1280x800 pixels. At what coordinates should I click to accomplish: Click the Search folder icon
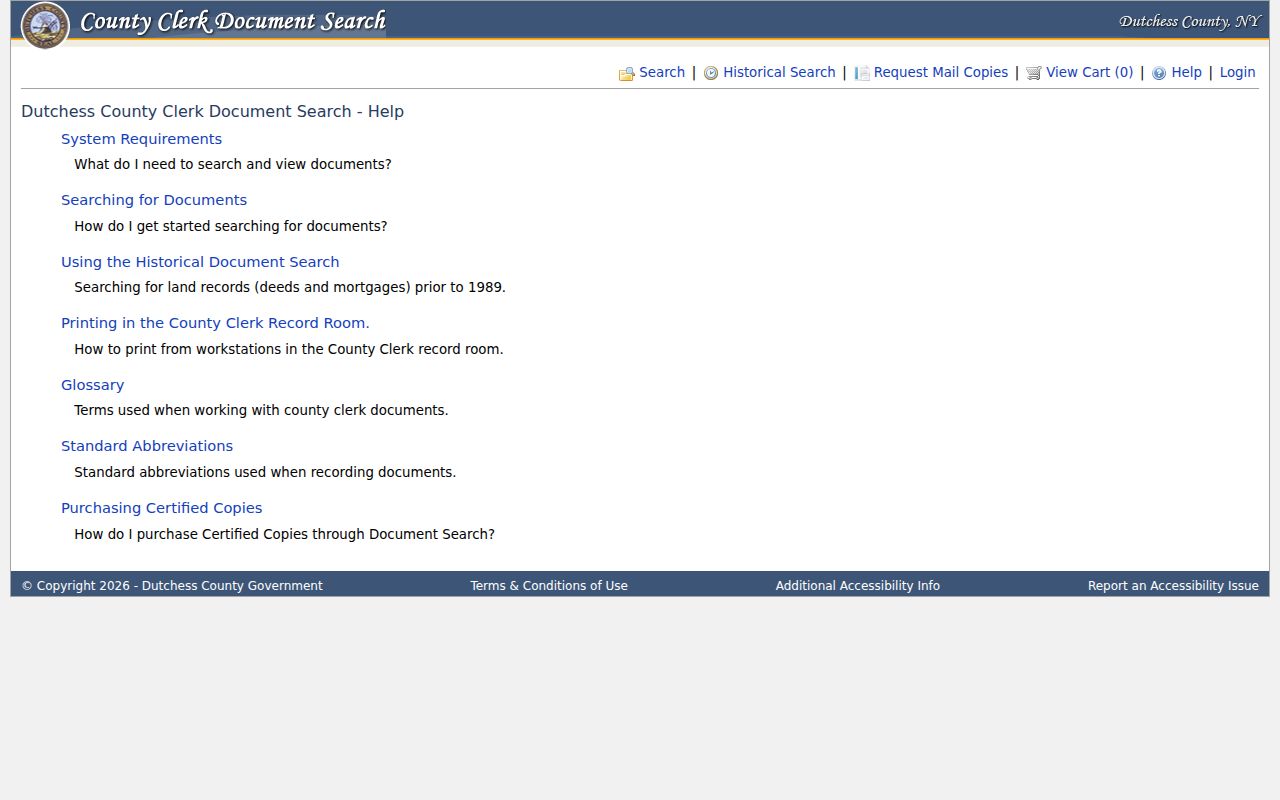click(627, 73)
